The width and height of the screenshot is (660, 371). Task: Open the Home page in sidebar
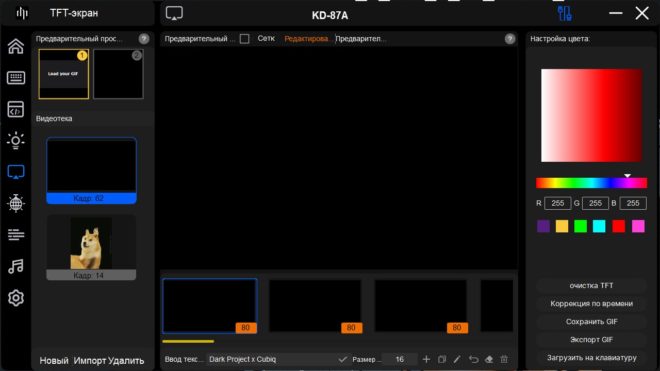[16, 46]
